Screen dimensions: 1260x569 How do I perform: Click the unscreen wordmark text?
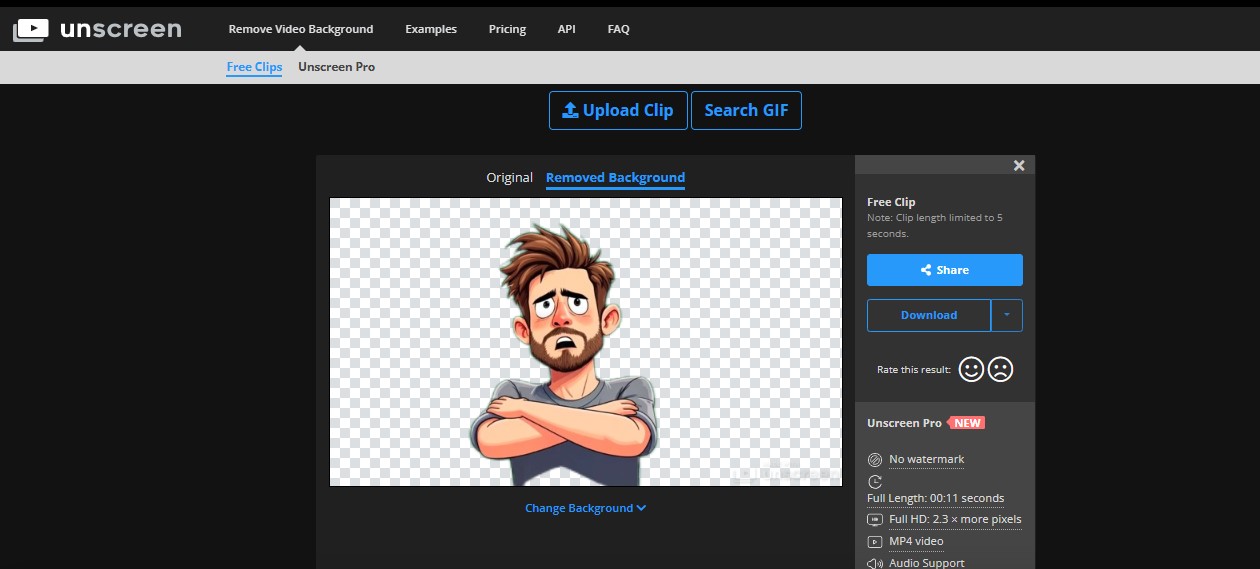click(120, 29)
